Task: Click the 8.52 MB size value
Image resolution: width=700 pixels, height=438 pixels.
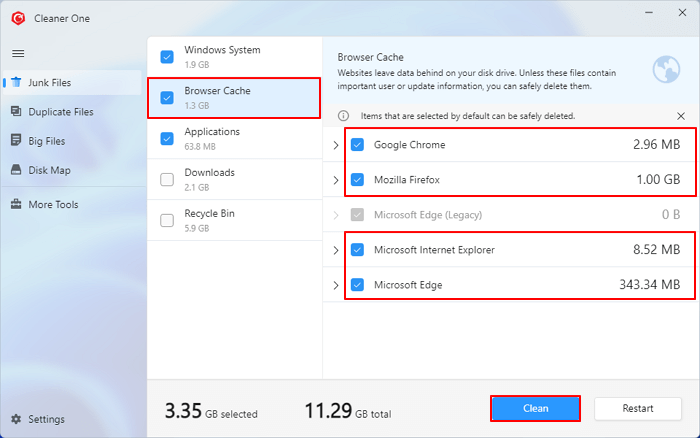Action: click(x=656, y=249)
